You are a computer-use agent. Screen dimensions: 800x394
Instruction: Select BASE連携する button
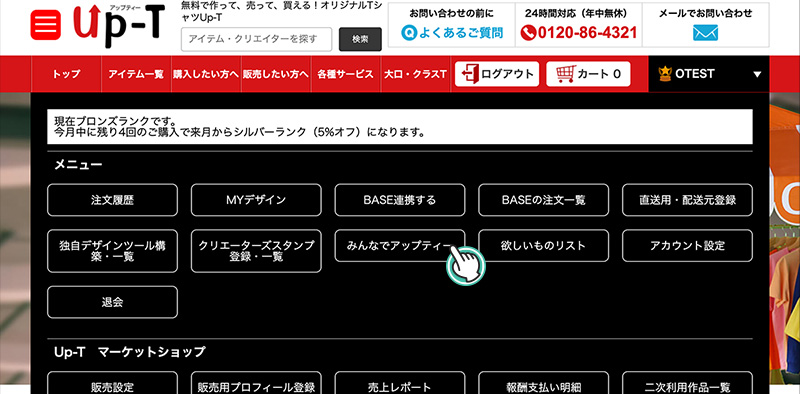click(400, 200)
